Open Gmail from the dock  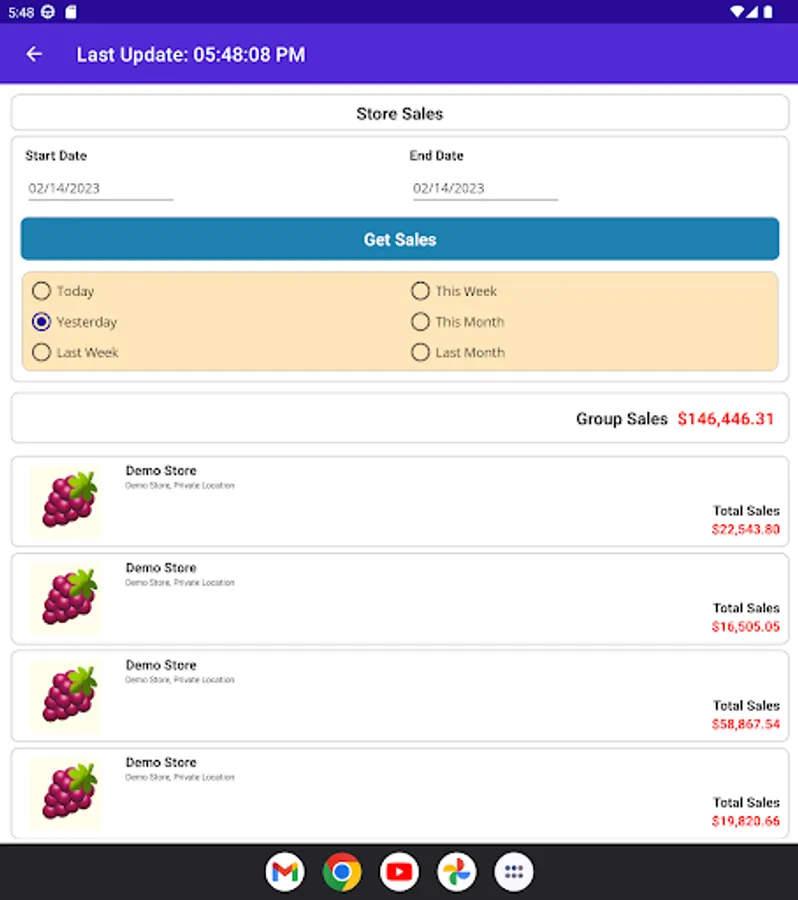[x=285, y=872]
